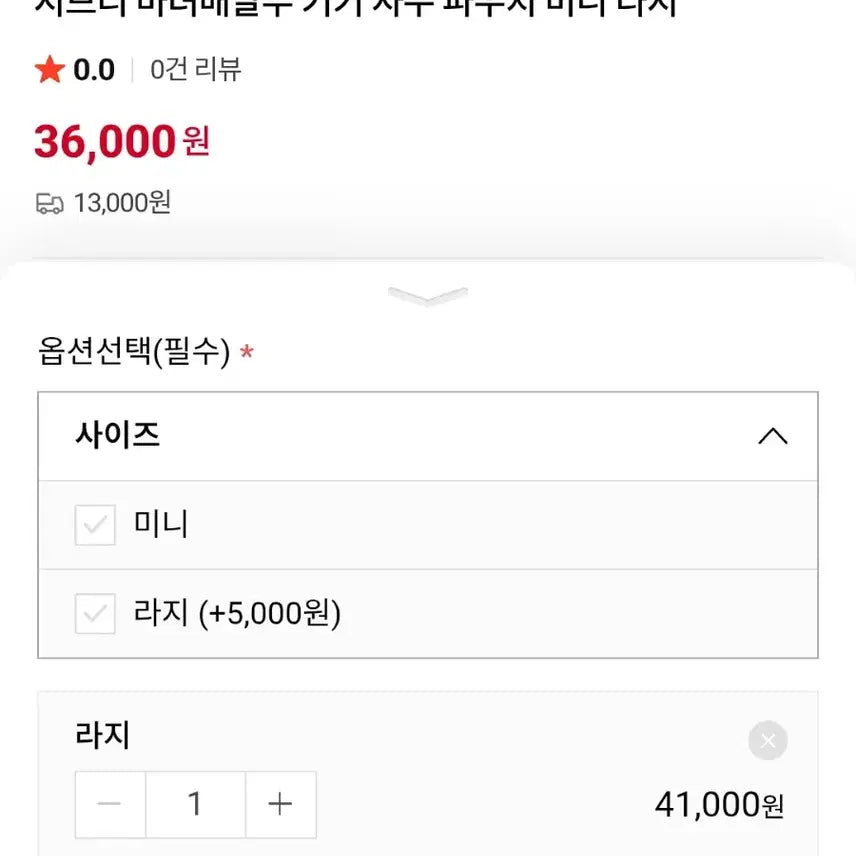Click the 옵션선택(필수) label
The width and height of the screenshot is (856, 856).
[x=134, y=353]
